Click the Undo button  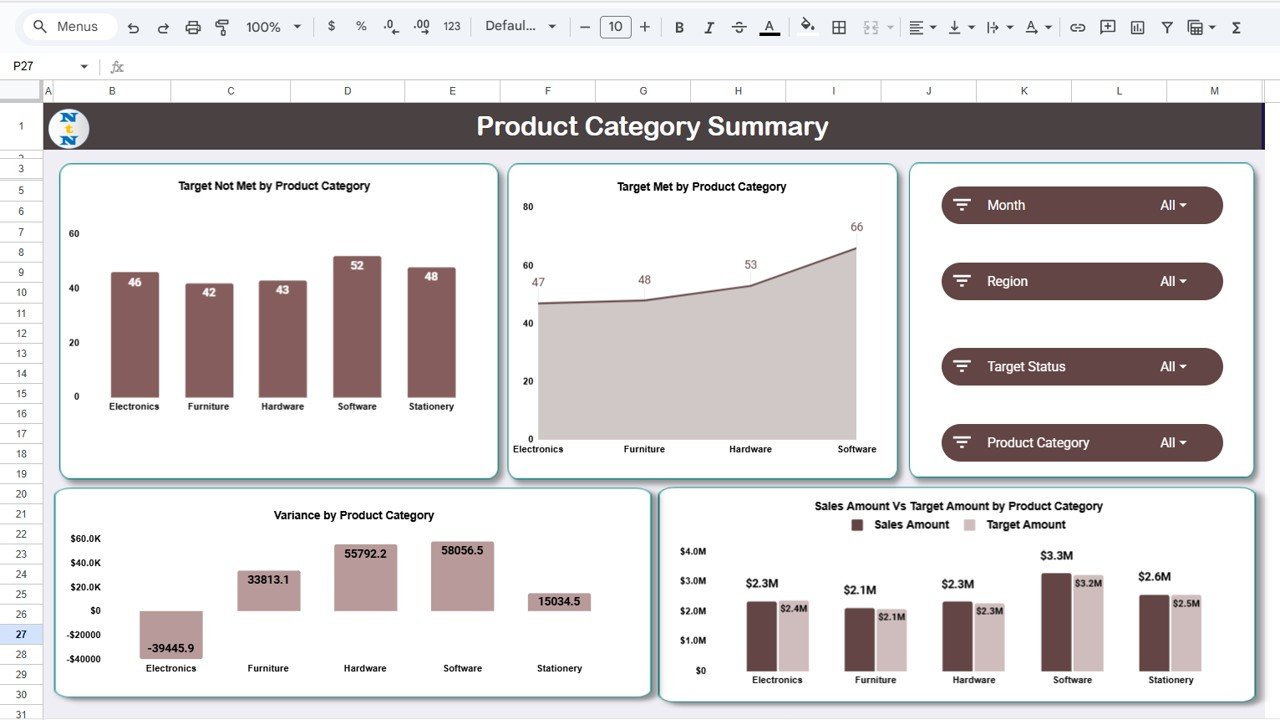(x=133, y=27)
